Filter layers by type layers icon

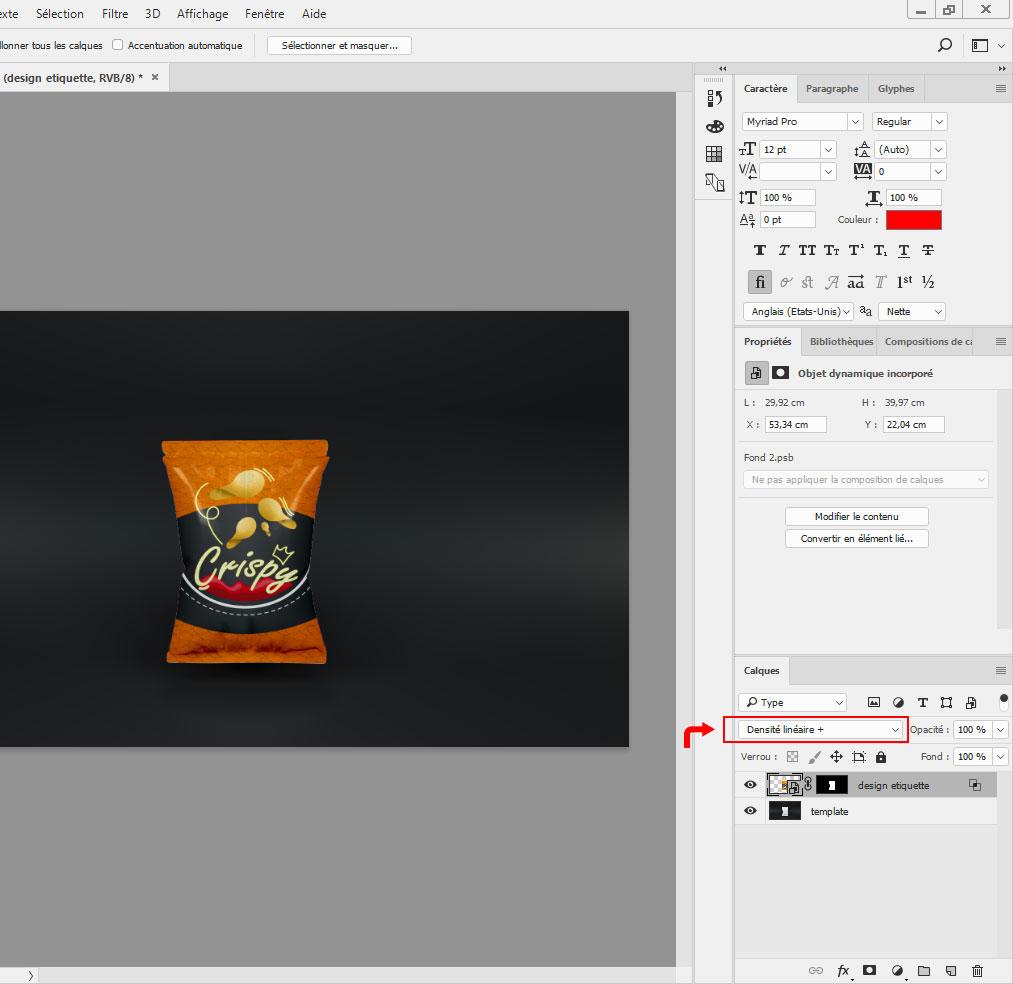coord(923,702)
